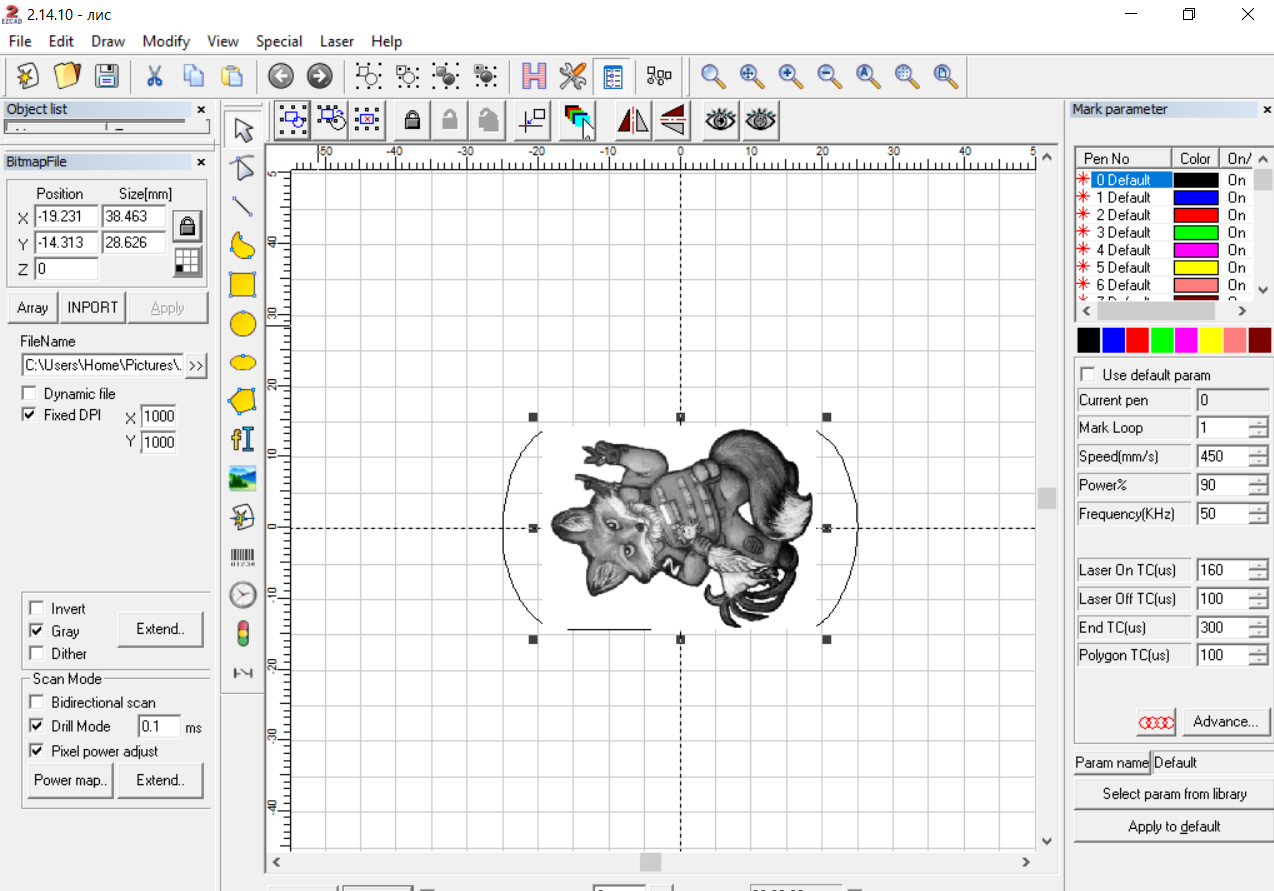This screenshot has width=1274, height=891.
Task: Click the Drill Mode ms input field
Action: coord(159,726)
